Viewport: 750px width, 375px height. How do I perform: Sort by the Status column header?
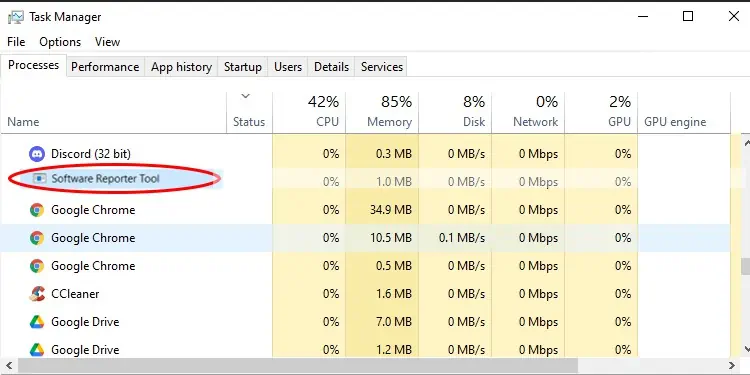(249, 113)
